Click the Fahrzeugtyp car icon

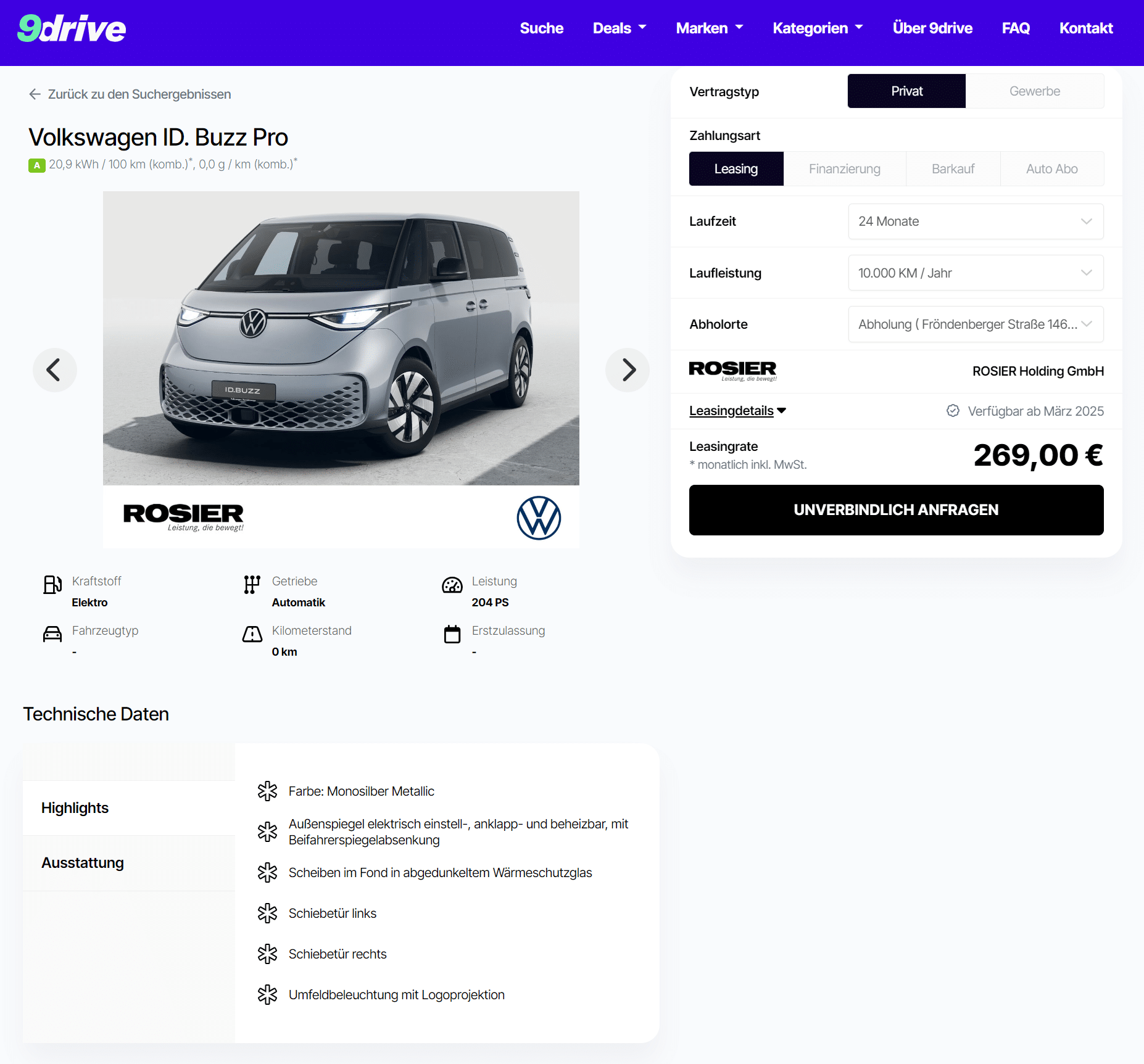(x=52, y=633)
